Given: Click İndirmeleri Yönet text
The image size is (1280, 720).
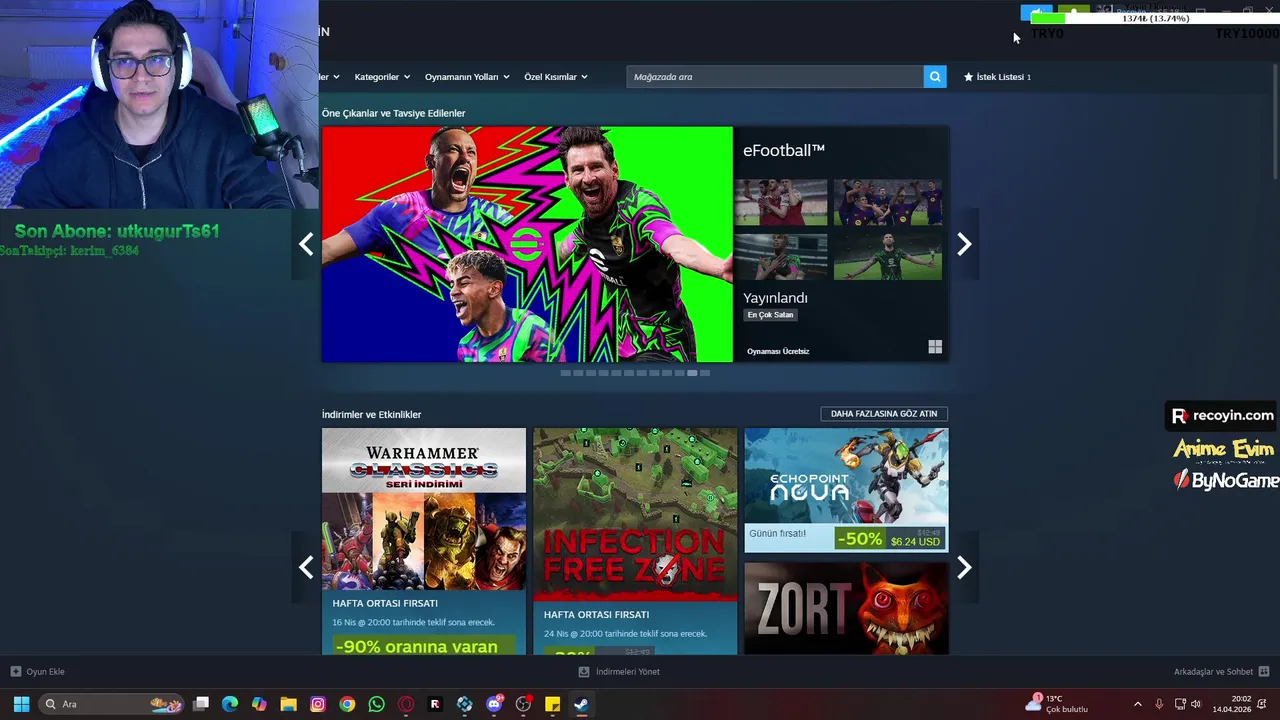Looking at the screenshot, I should (628, 672).
